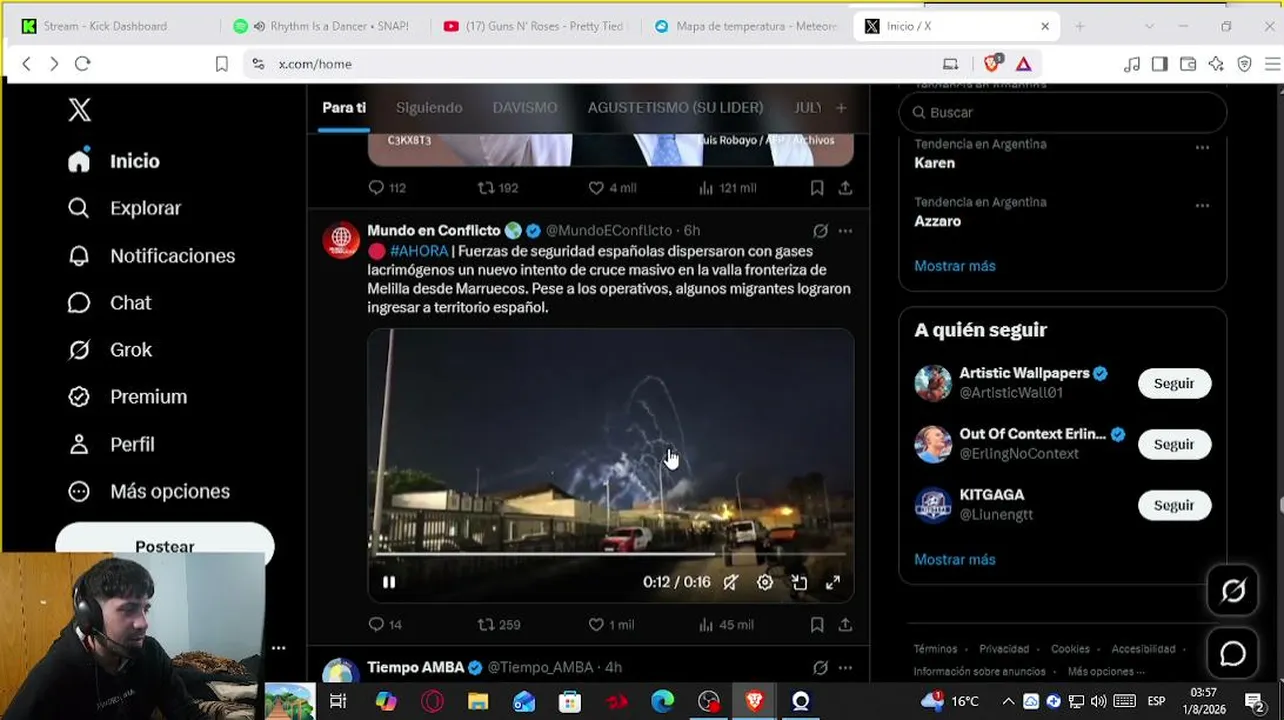The image size is (1284, 720).
Task: Open the floating chat messages button
Action: point(1233,653)
